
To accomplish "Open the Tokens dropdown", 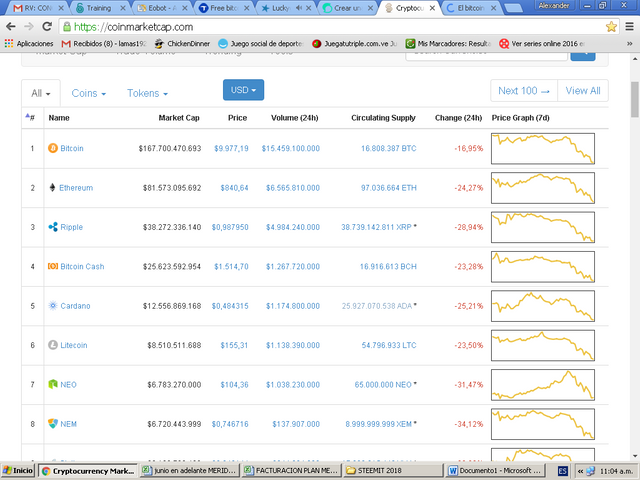I will (x=147, y=93).
